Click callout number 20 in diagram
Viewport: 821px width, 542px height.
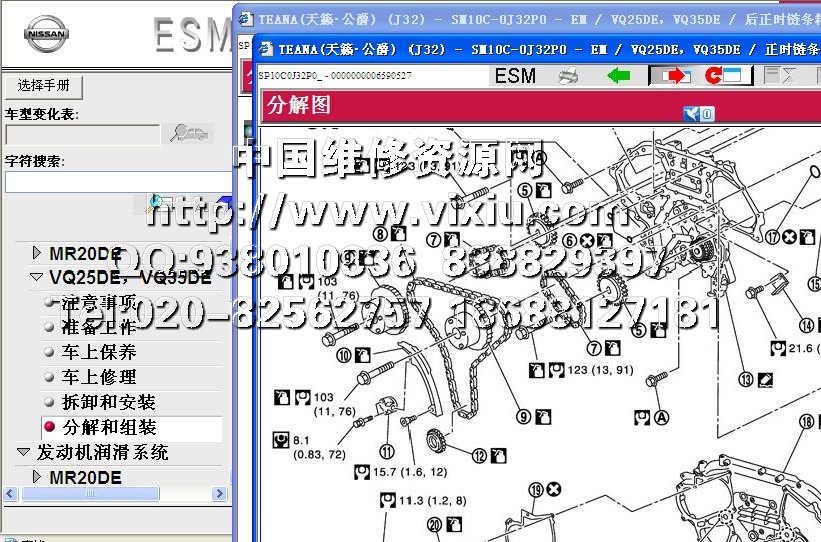[435, 524]
